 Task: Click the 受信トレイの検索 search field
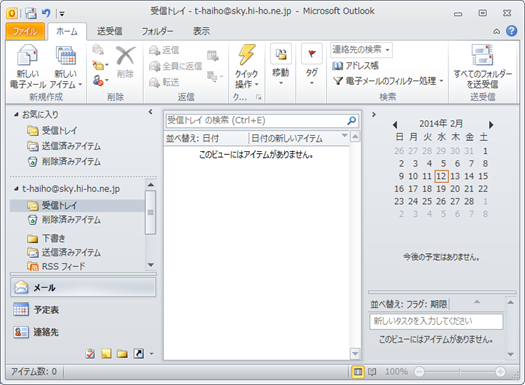tap(256, 121)
